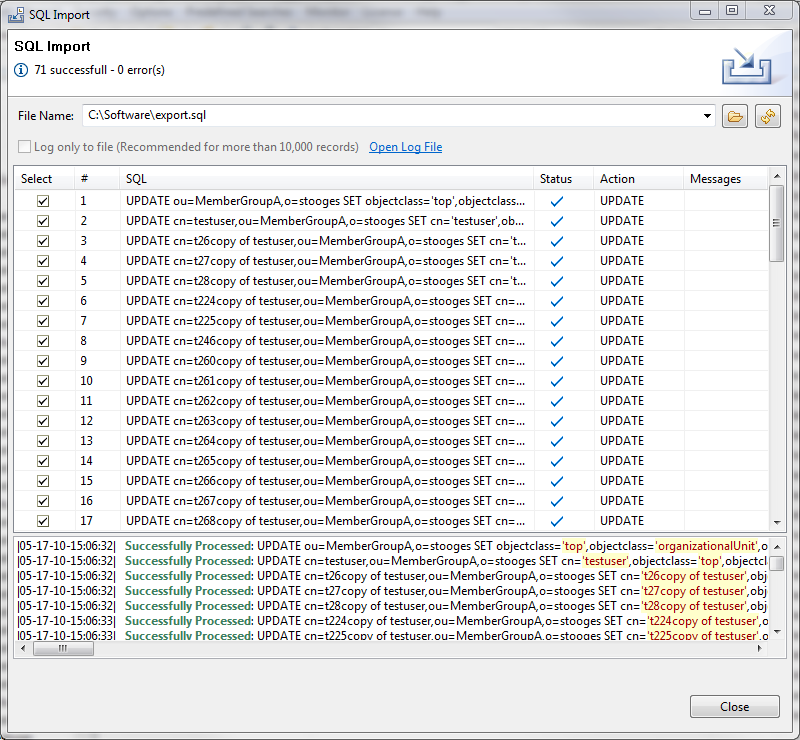Click the refresh/reload file icon
This screenshot has width=800, height=740.
click(x=767, y=116)
